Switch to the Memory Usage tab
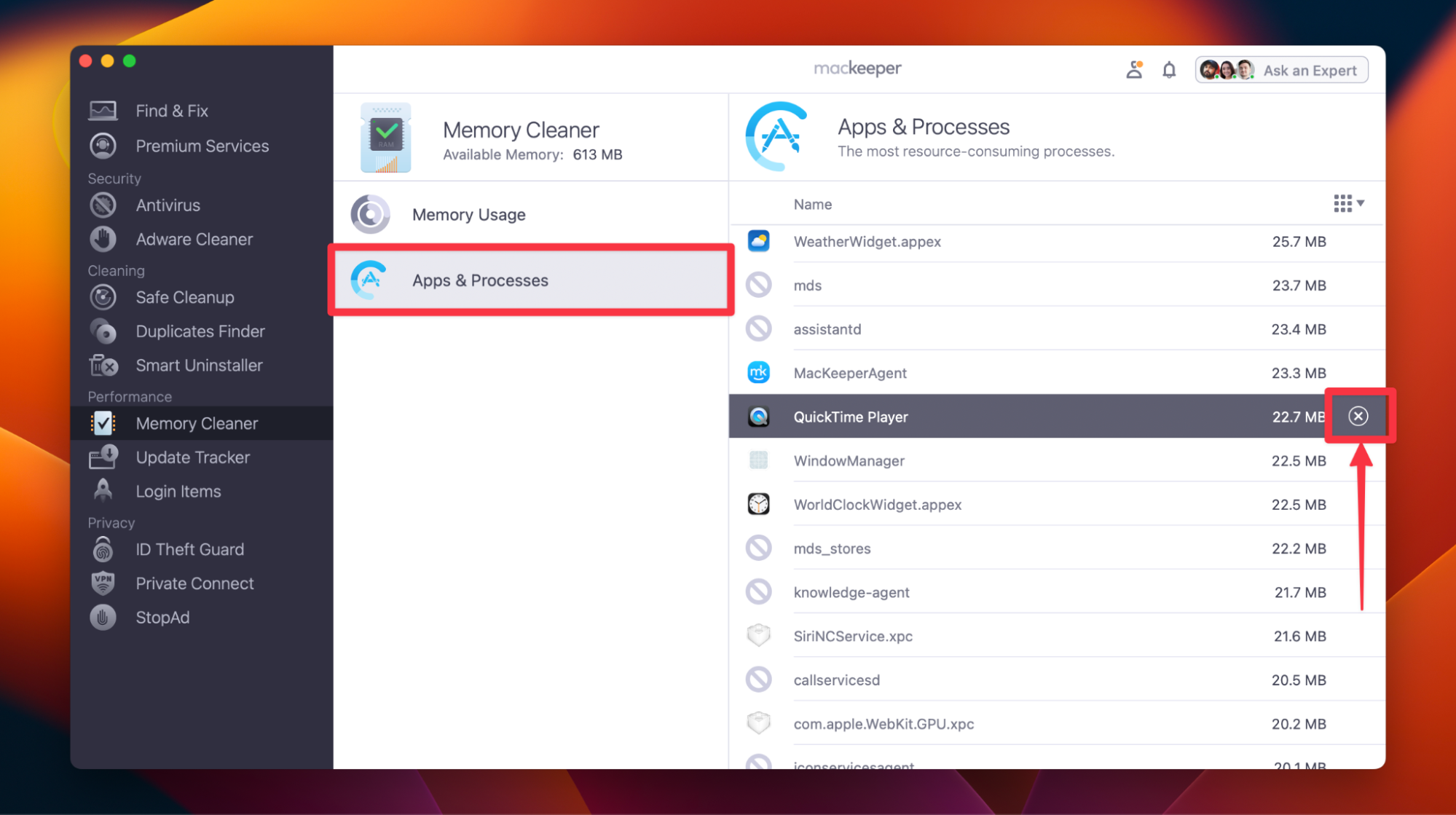 pyautogui.click(x=468, y=215)
